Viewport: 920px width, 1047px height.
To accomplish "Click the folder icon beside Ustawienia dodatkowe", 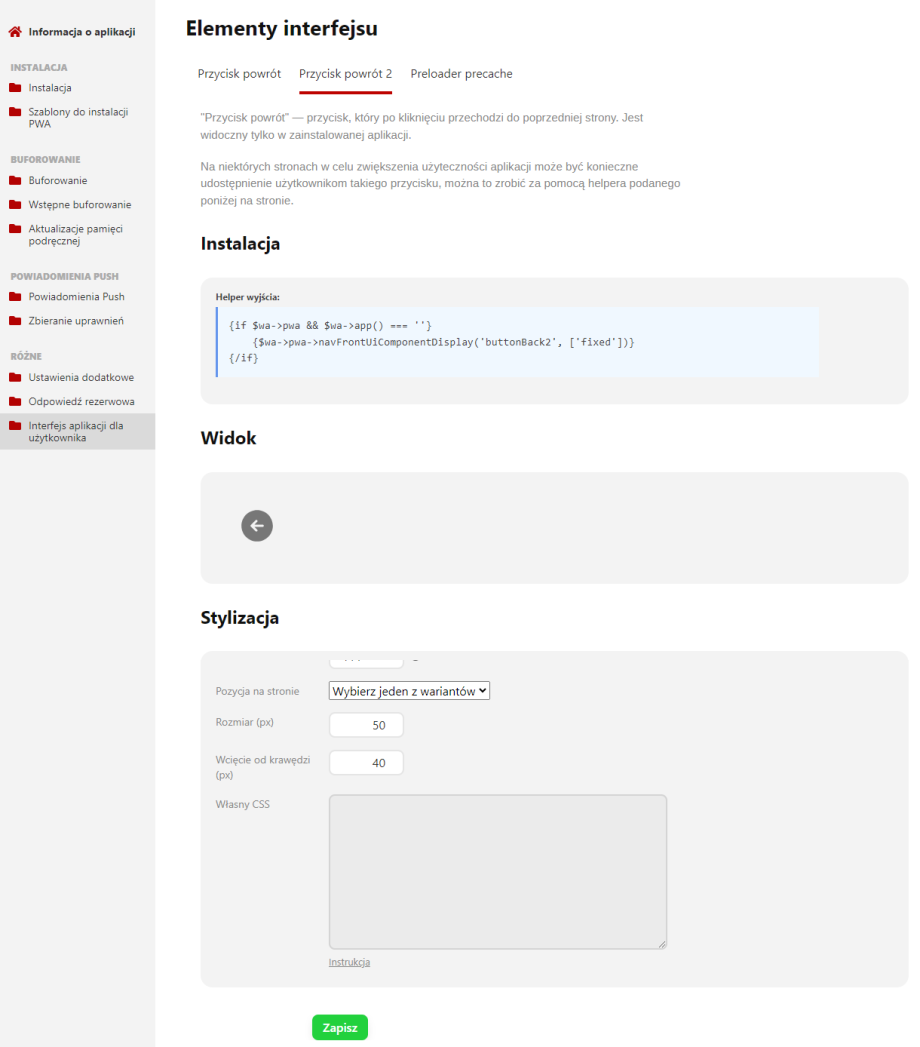I will tap(15, 378).
